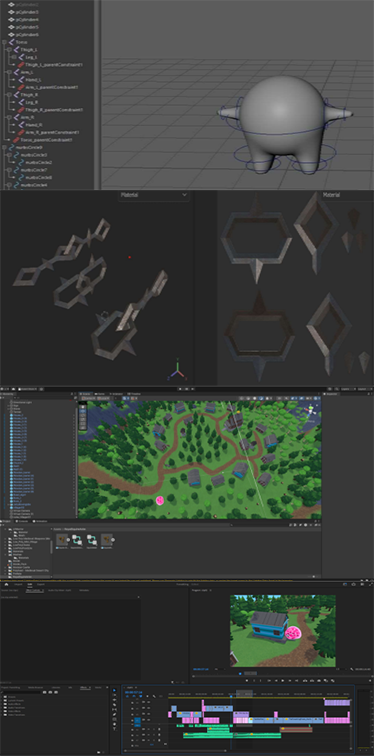This screenshot has width=374, height=756.
Task: Select the Selection tool in Premiere toolbar
Action: pos(114,691)
